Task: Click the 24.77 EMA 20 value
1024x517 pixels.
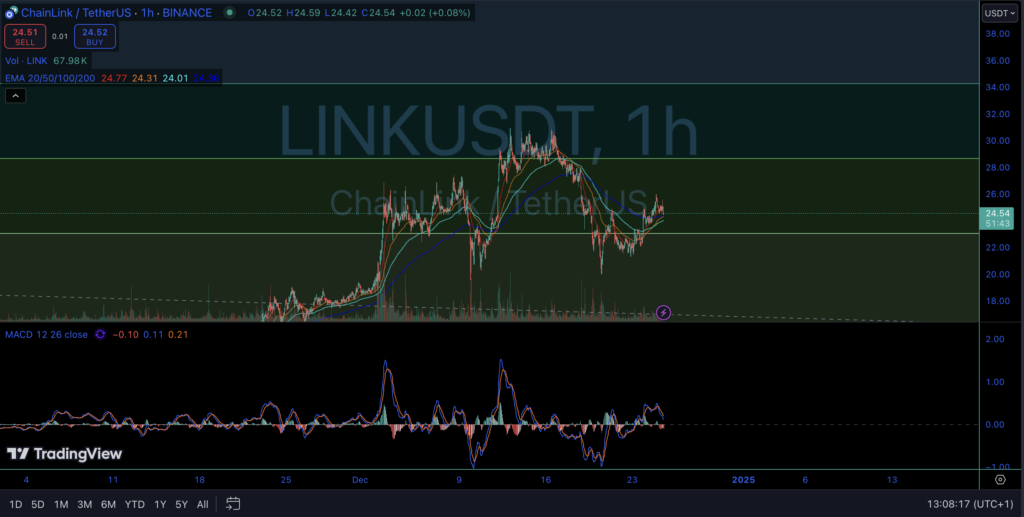Action: (x=114, y=78)
